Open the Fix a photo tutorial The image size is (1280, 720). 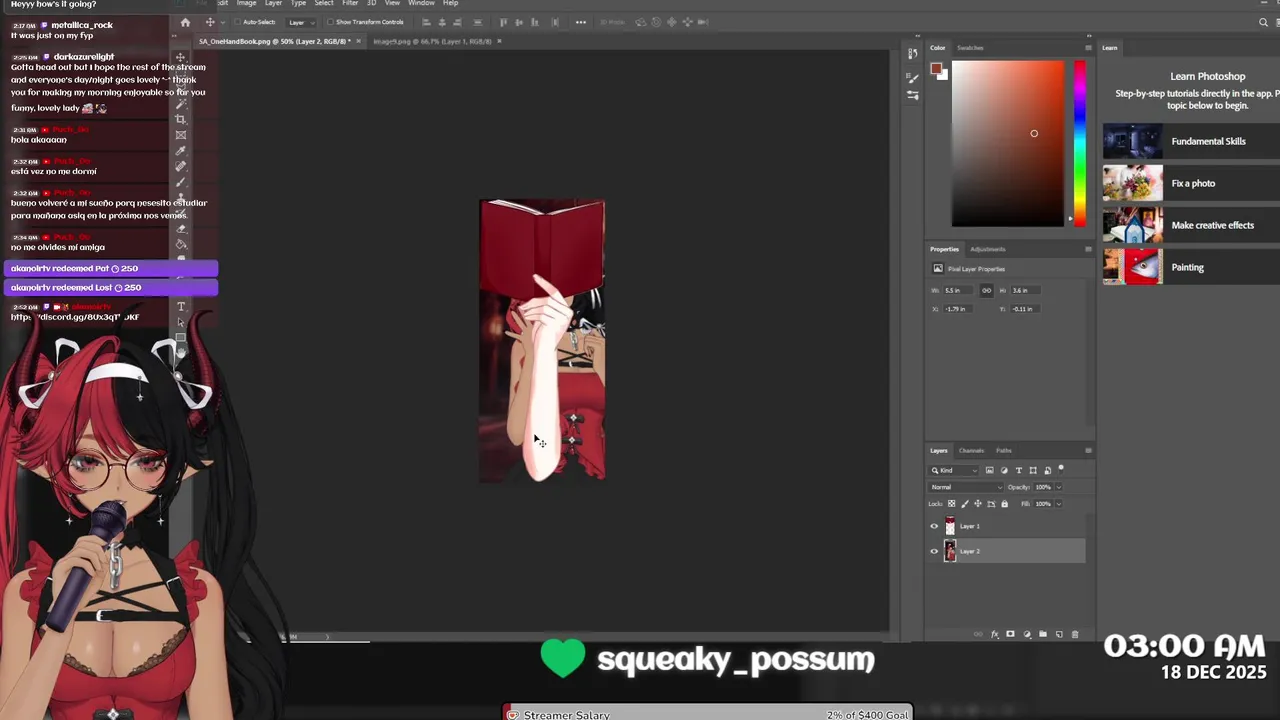point(1191,183)
